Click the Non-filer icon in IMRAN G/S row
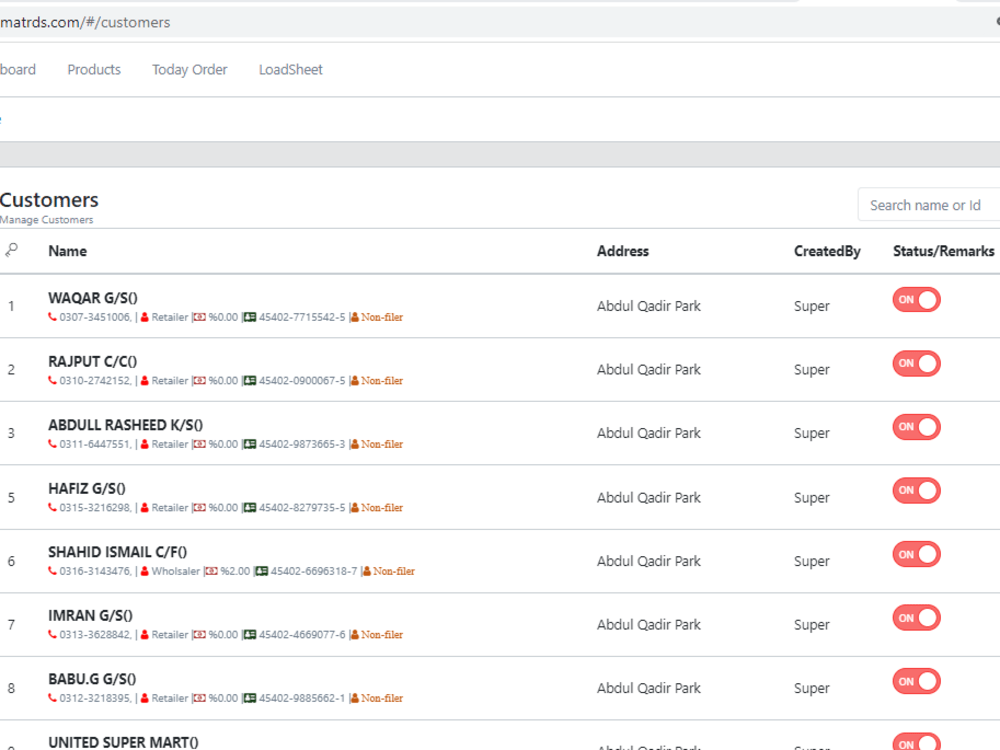The height and width of the screenshot is (750, 1000). pos(355,635)
